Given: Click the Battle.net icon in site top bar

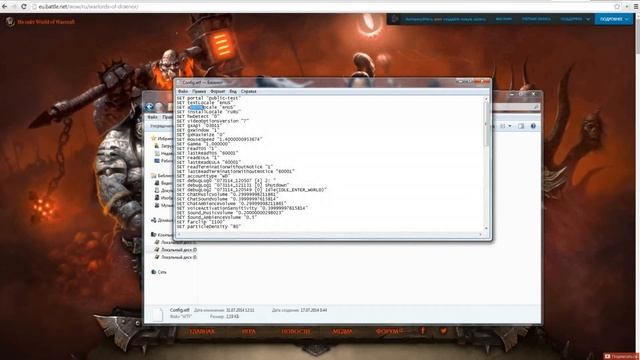Looking at the screenshot, I should click(394, 19).
